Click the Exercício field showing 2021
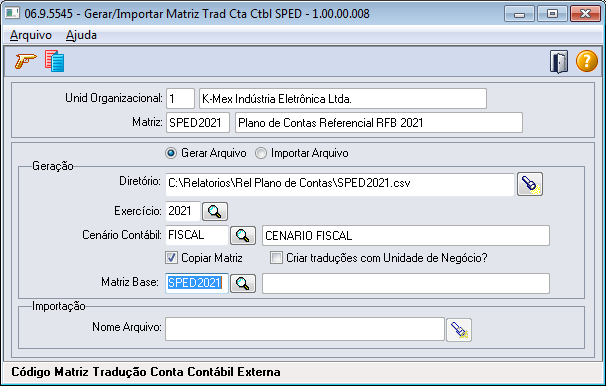The height and width of the screenshot is (386, 606). pos(183,211)
